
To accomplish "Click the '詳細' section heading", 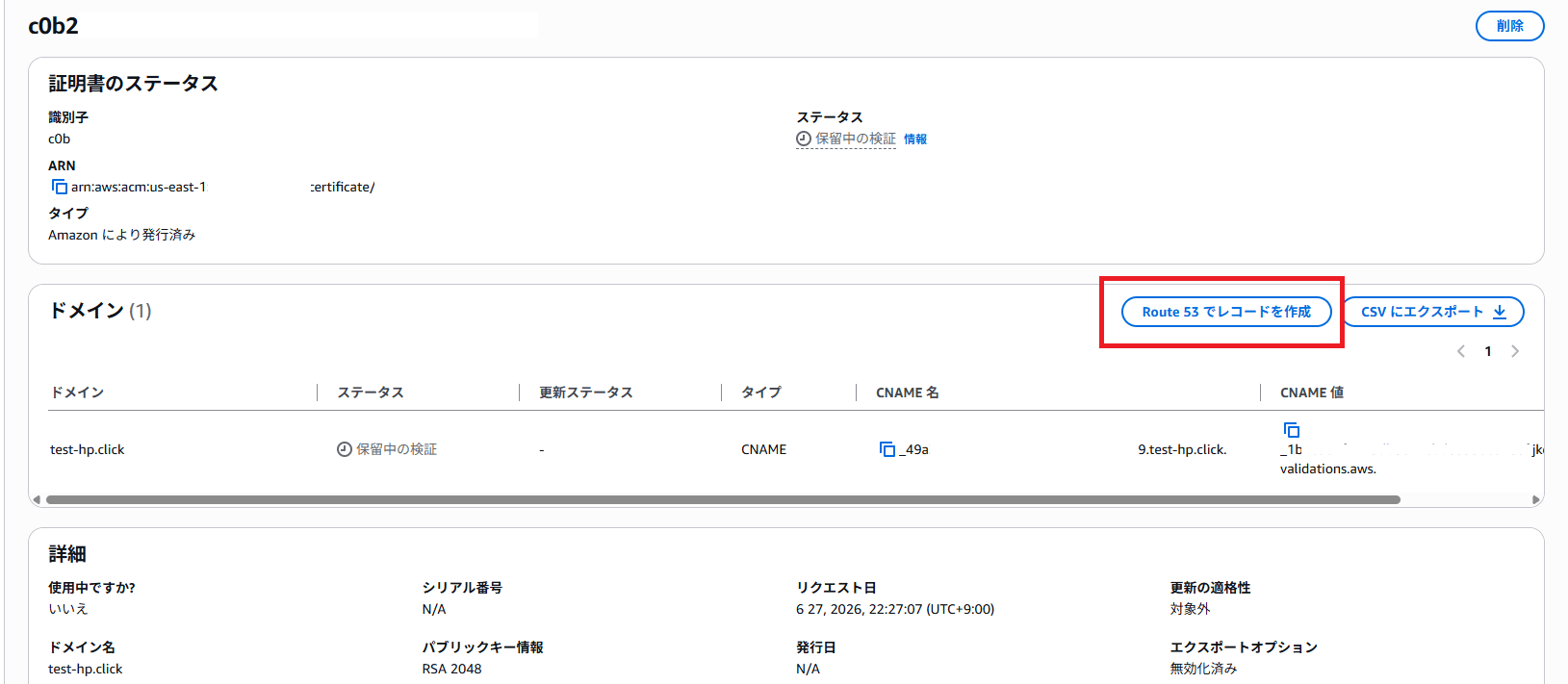I will [x=67, y=554].
